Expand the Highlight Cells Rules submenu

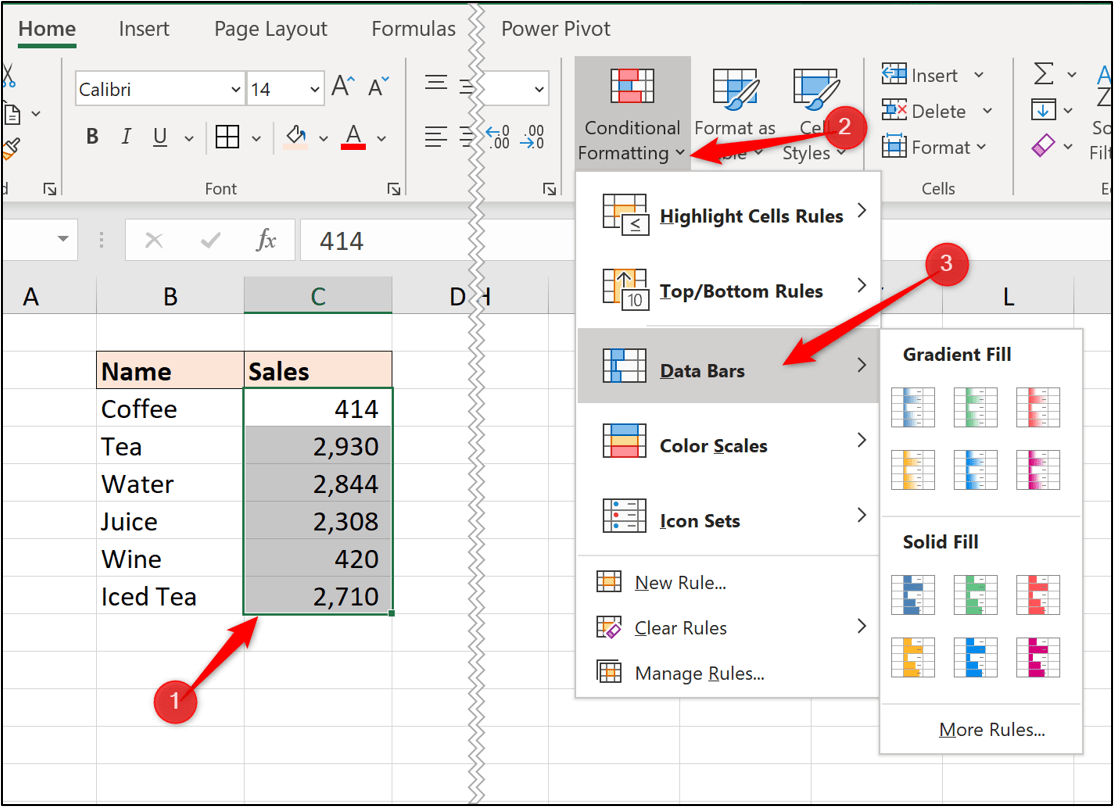751,215
